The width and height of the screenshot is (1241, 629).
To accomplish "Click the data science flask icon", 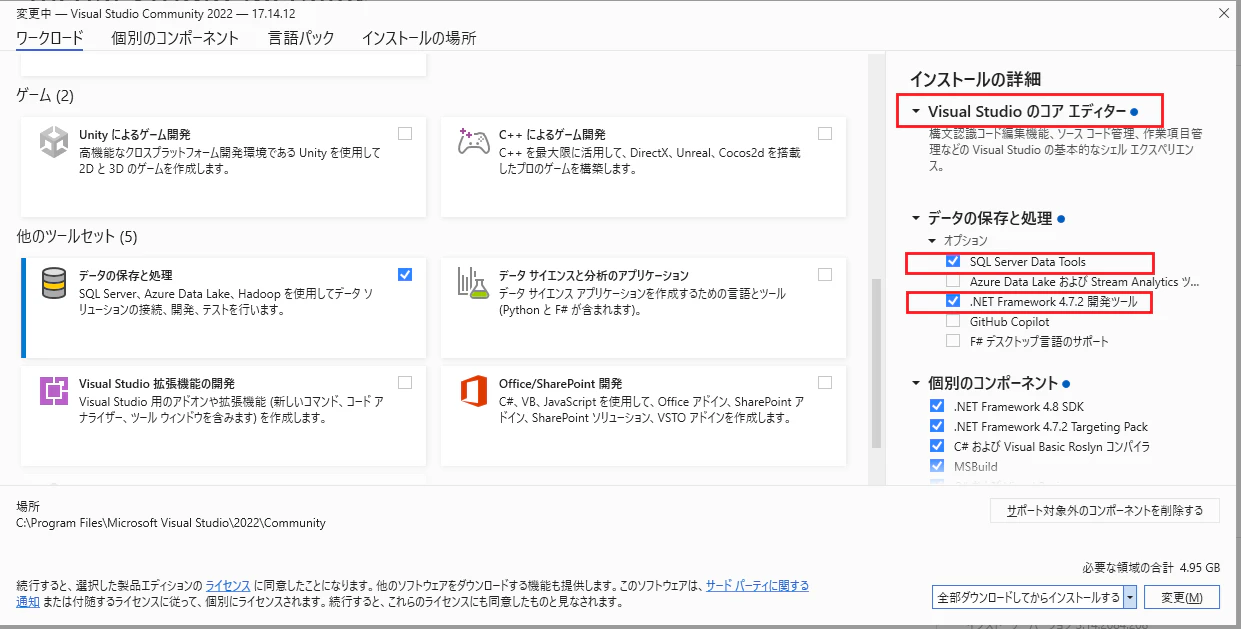I will pyautogui.click(x=474, y=283).
